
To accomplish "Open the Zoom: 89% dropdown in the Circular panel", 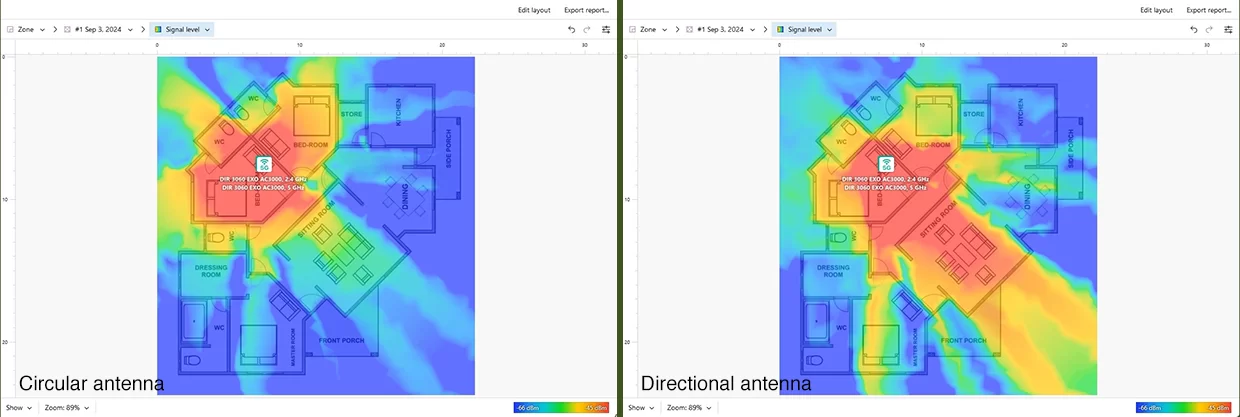I will click(x=68, y=408).
